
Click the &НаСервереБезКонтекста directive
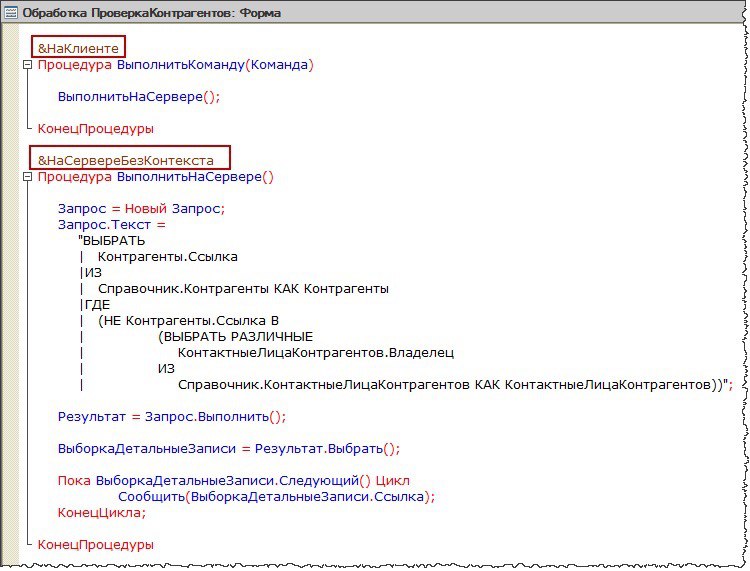126,160
